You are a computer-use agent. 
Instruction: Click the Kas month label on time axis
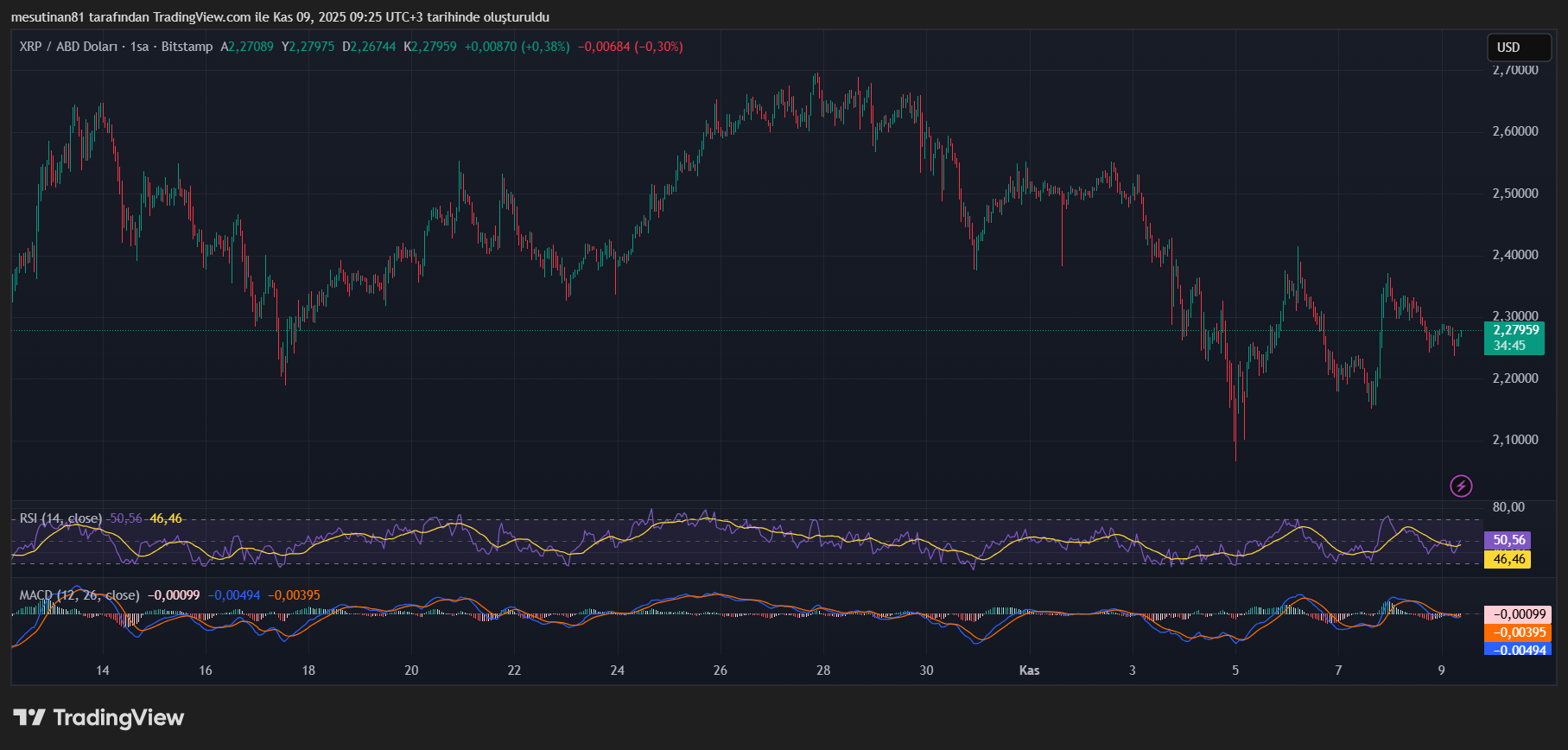pyautogui.click(x=1029, y=671)
